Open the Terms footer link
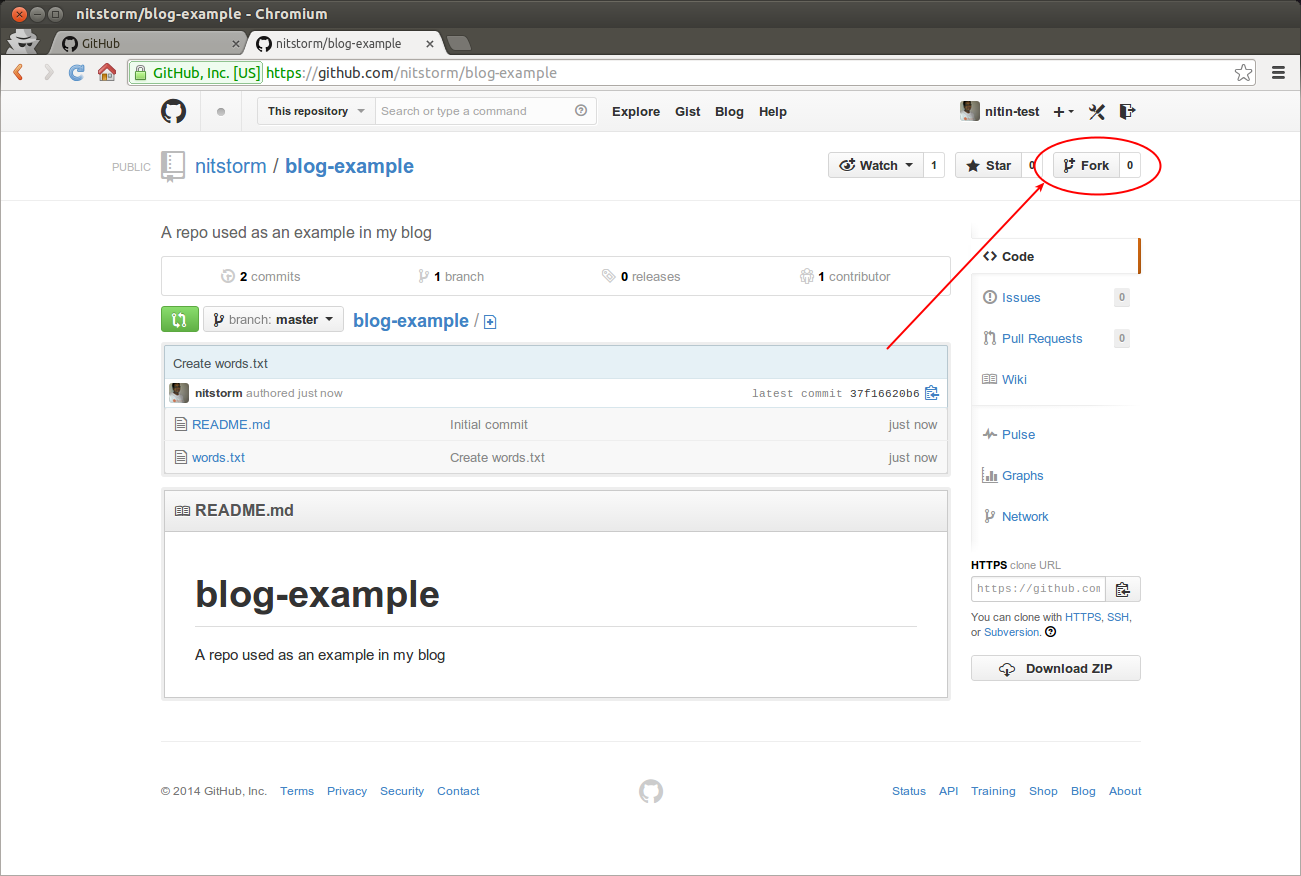Viewport: 1301px width, 876px height. tap(297, 791)
